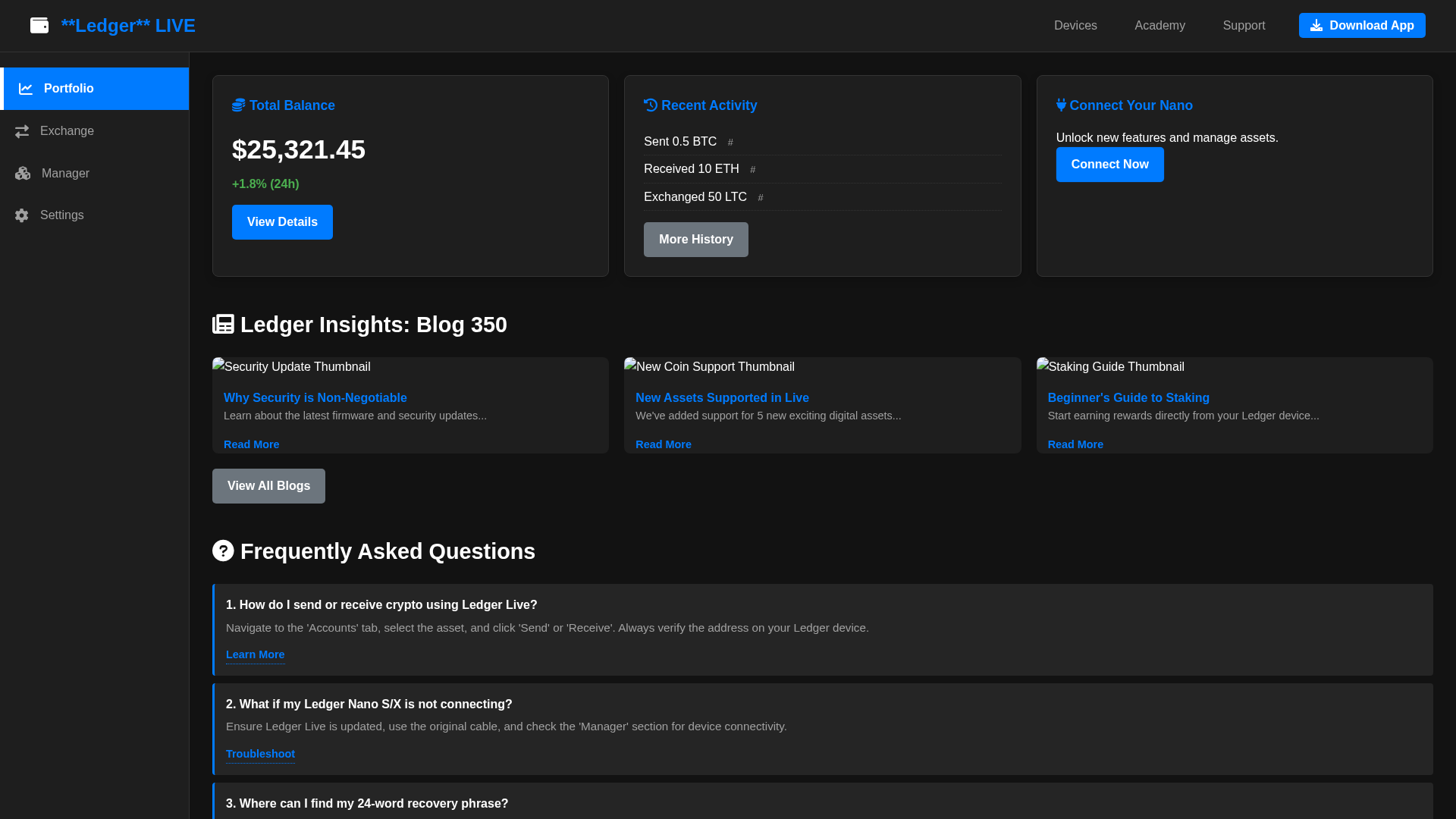Viewport: 1456px width, 819px height.
Task: Click the newspaper icon beside Ledger Insights
Action: pos(223,325)
